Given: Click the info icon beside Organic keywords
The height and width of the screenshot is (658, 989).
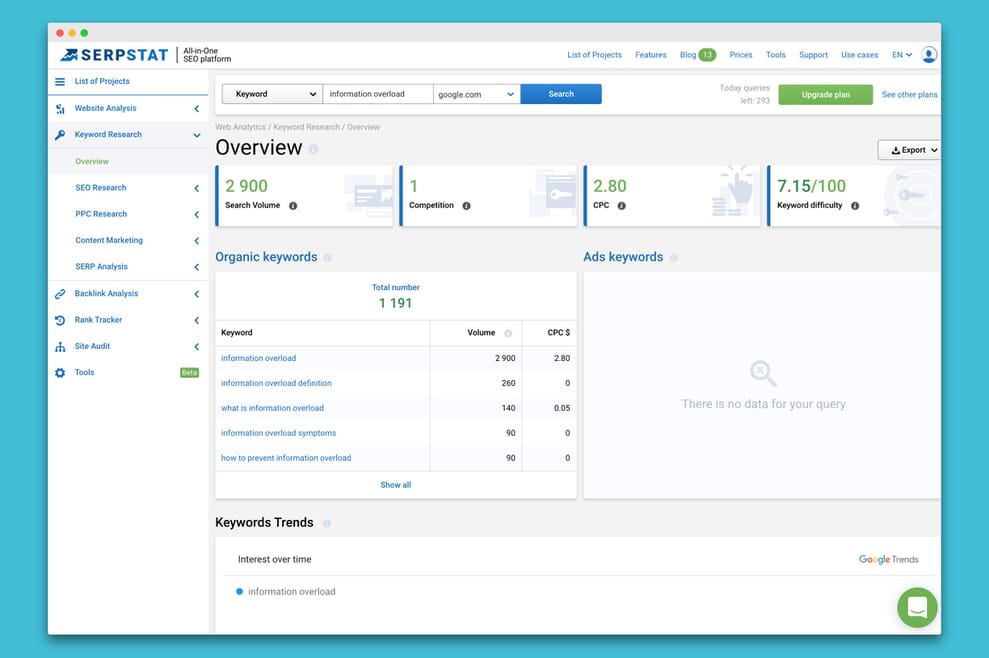Looking at the screenshot, I should pos(327,258).
